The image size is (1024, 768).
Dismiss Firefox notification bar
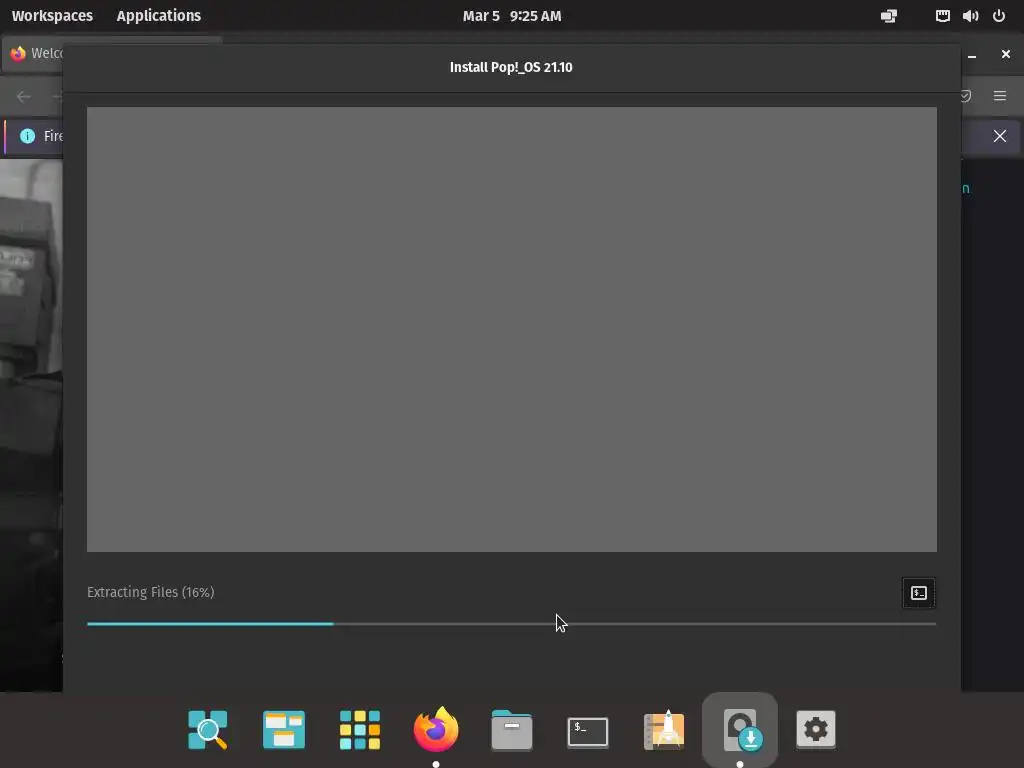[x=999, y=136]
